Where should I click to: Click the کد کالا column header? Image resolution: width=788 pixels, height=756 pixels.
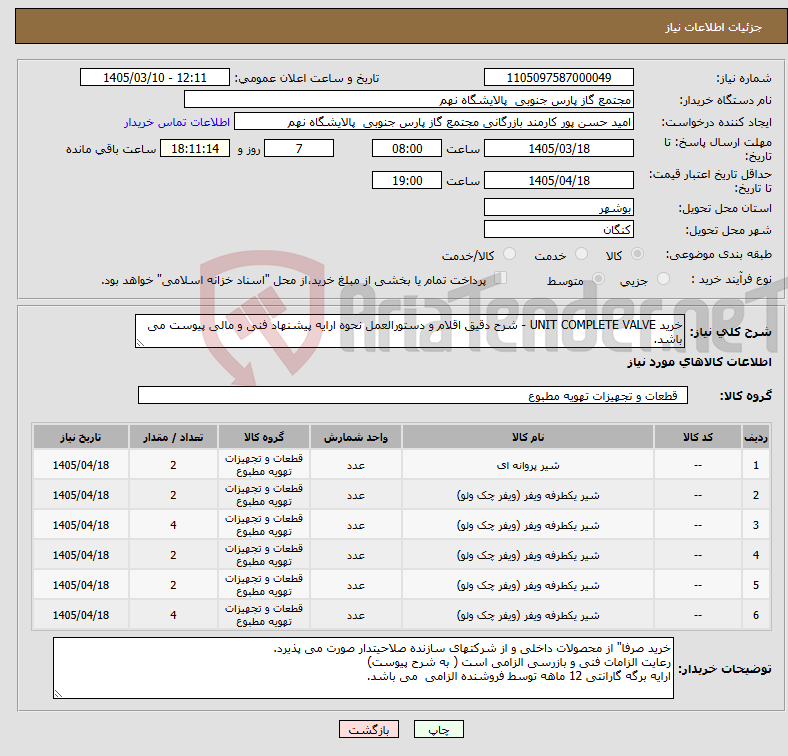(698, 437)
